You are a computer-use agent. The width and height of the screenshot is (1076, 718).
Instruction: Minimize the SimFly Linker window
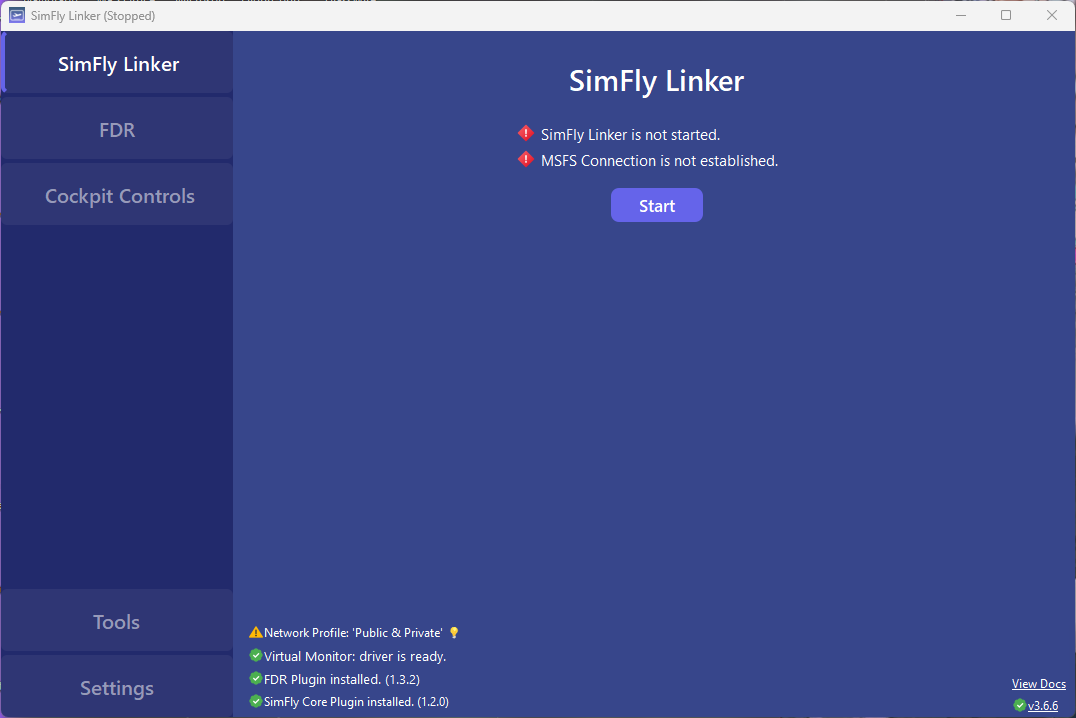coord(960,15)
